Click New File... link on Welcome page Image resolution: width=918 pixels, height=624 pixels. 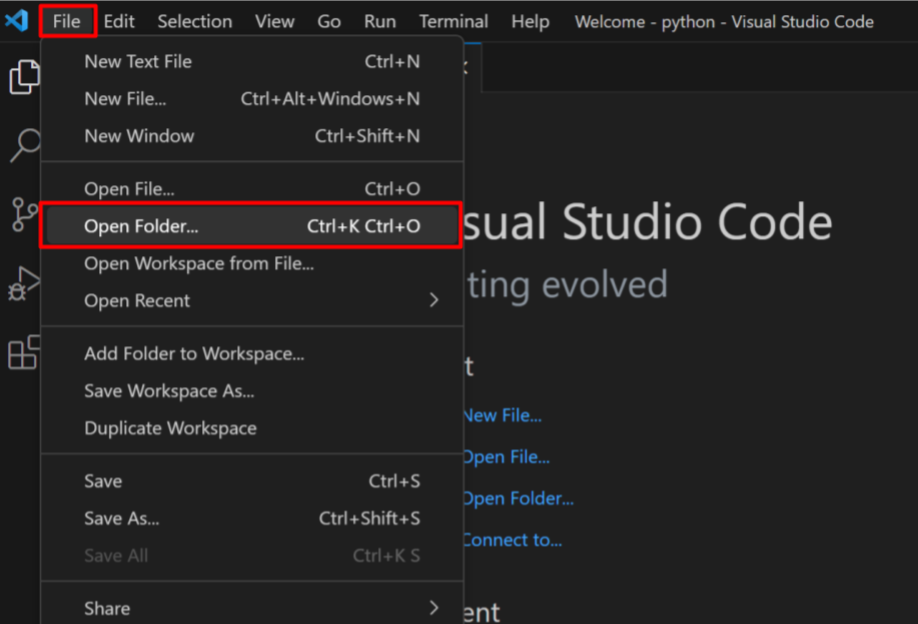point(502,416)
